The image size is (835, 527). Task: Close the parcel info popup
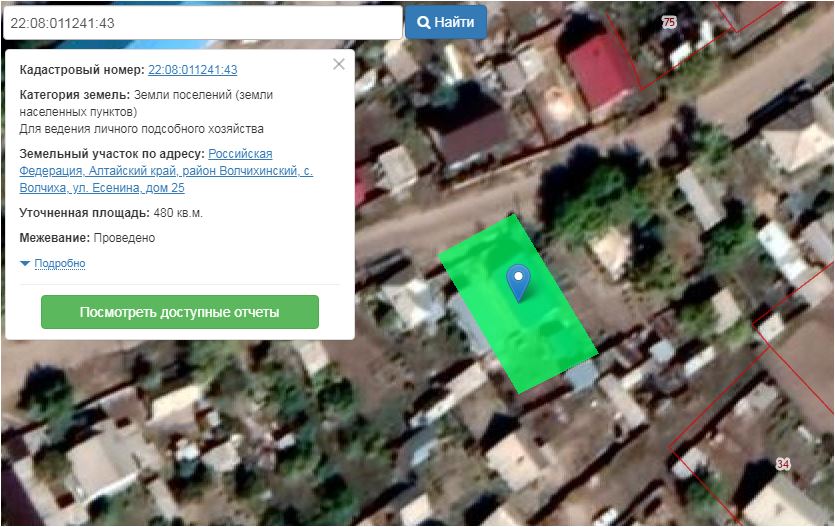tap(339, 64)
